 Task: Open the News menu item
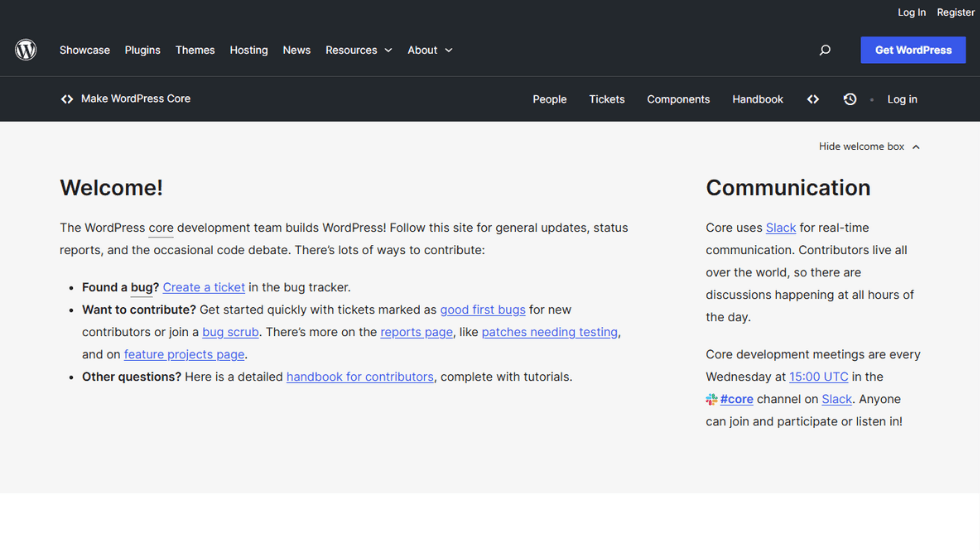tap(296, 50)
